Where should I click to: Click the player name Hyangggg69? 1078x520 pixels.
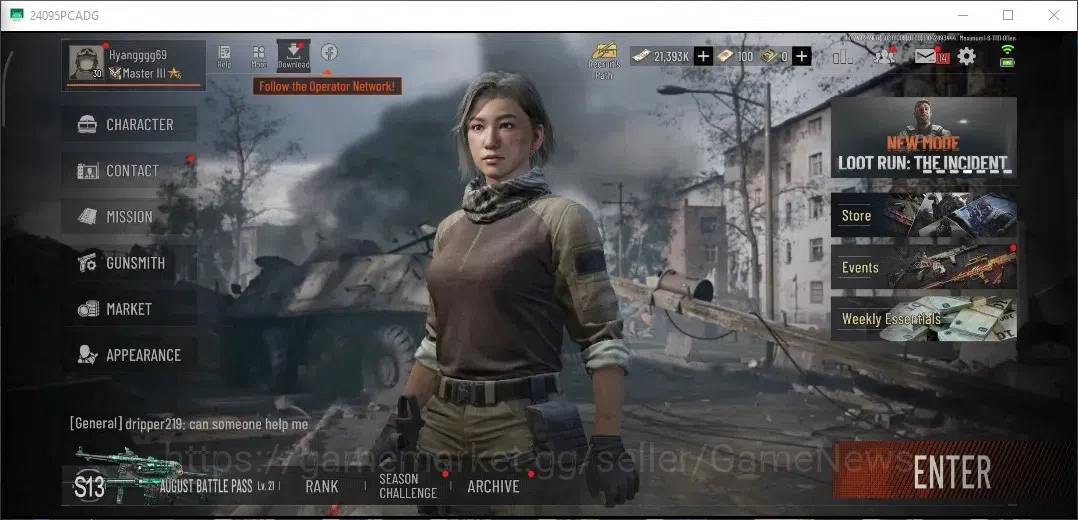tap(138, 54)
